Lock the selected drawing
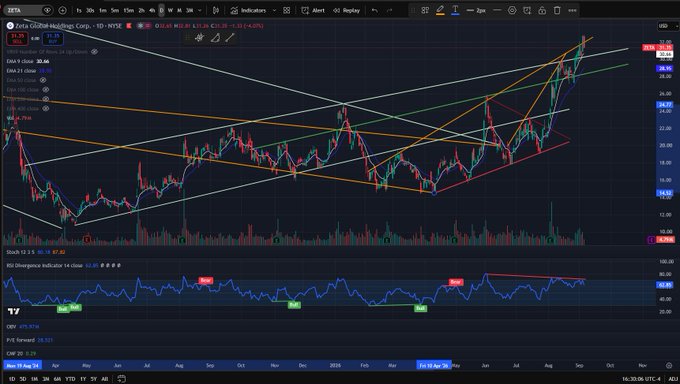Viewport: 680px width, 384px height. (542, 10)
